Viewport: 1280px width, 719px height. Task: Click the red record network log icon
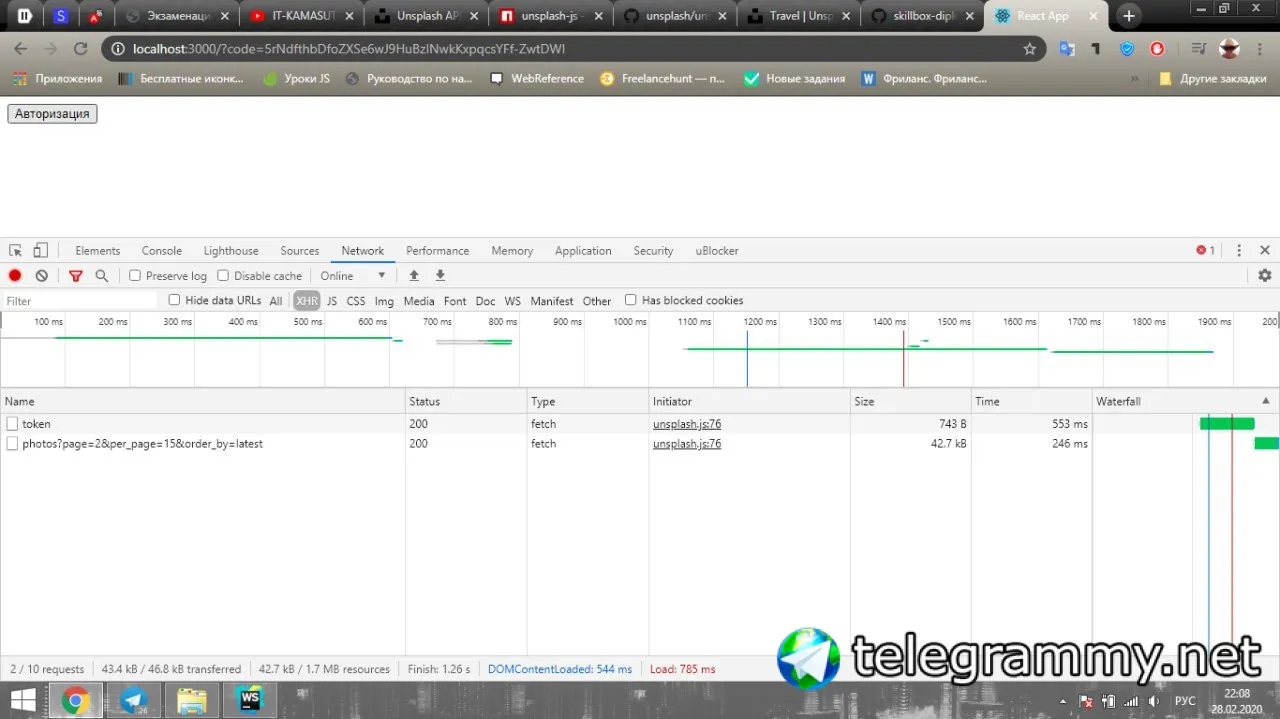tap(15, 276)
